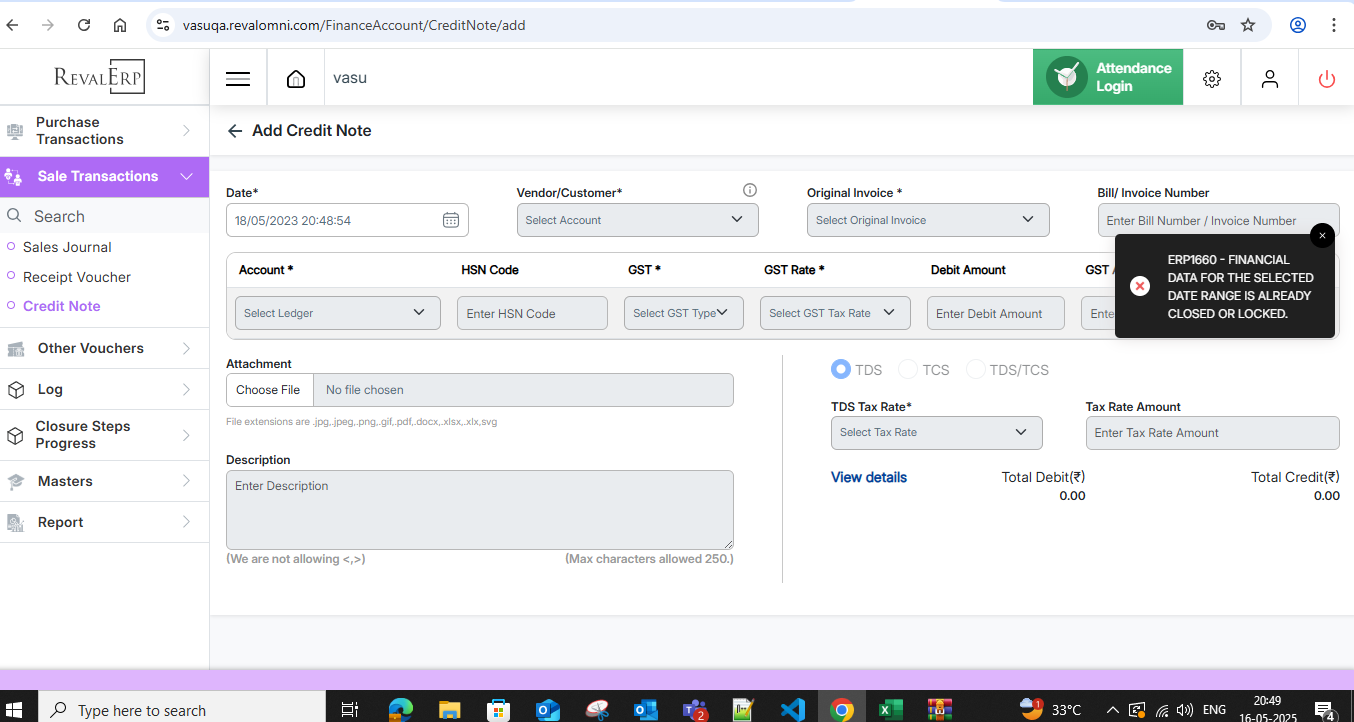
Task: Click the hamburger menu icon
Action: tap(238, 79)
